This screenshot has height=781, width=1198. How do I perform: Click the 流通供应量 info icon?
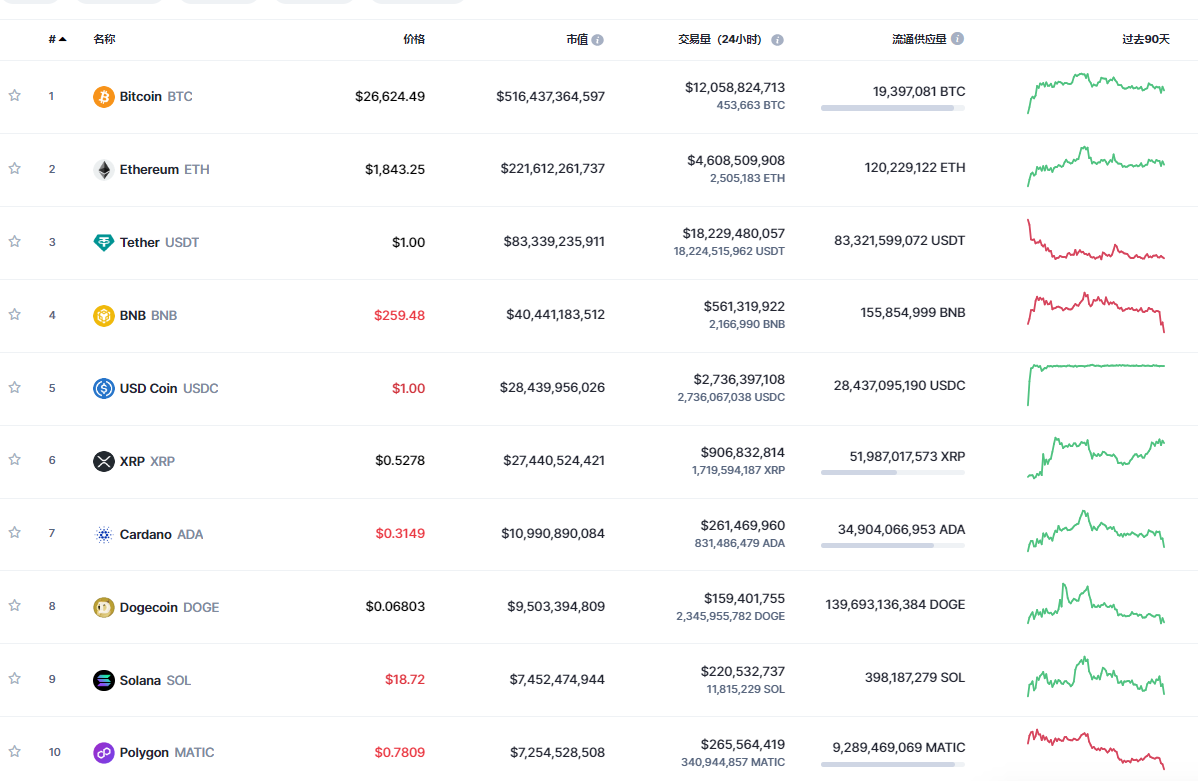(x=957, y=39)
